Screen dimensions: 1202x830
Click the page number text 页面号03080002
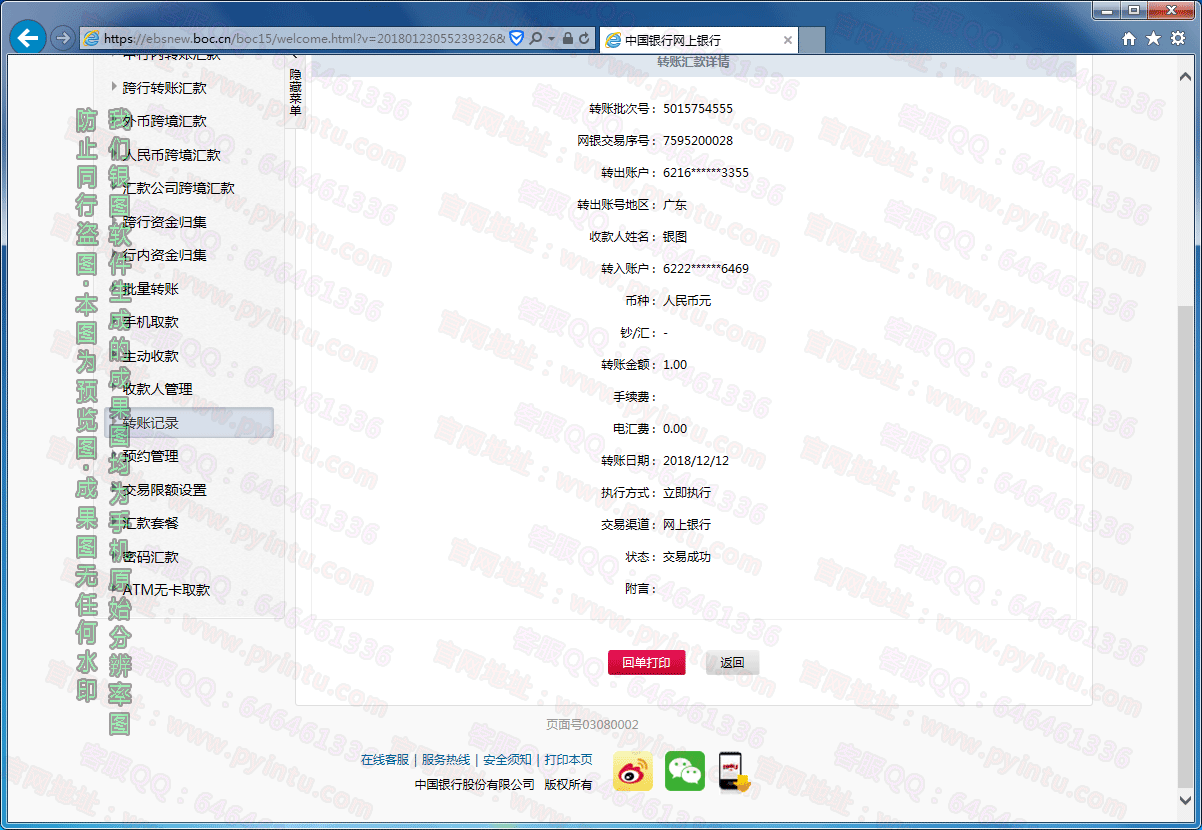tap(593, 725)
